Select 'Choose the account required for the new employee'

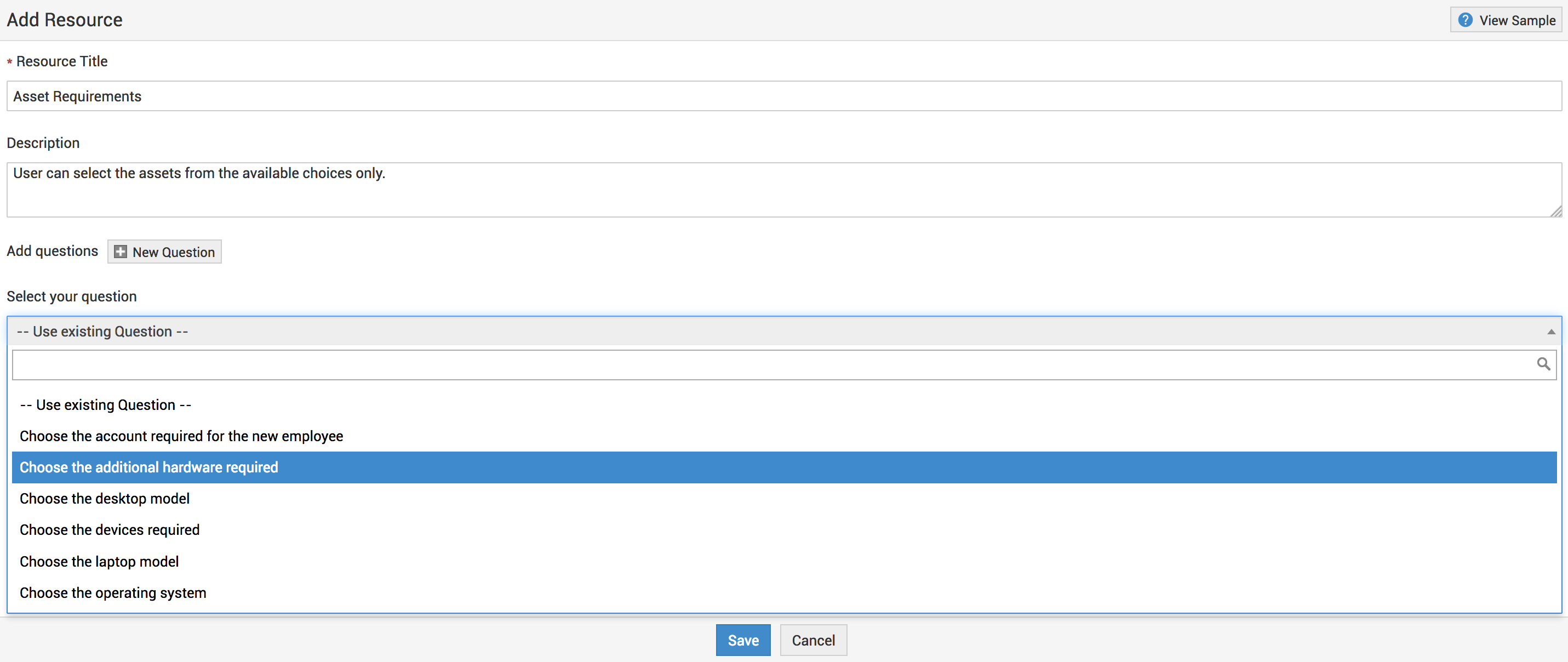181,436
